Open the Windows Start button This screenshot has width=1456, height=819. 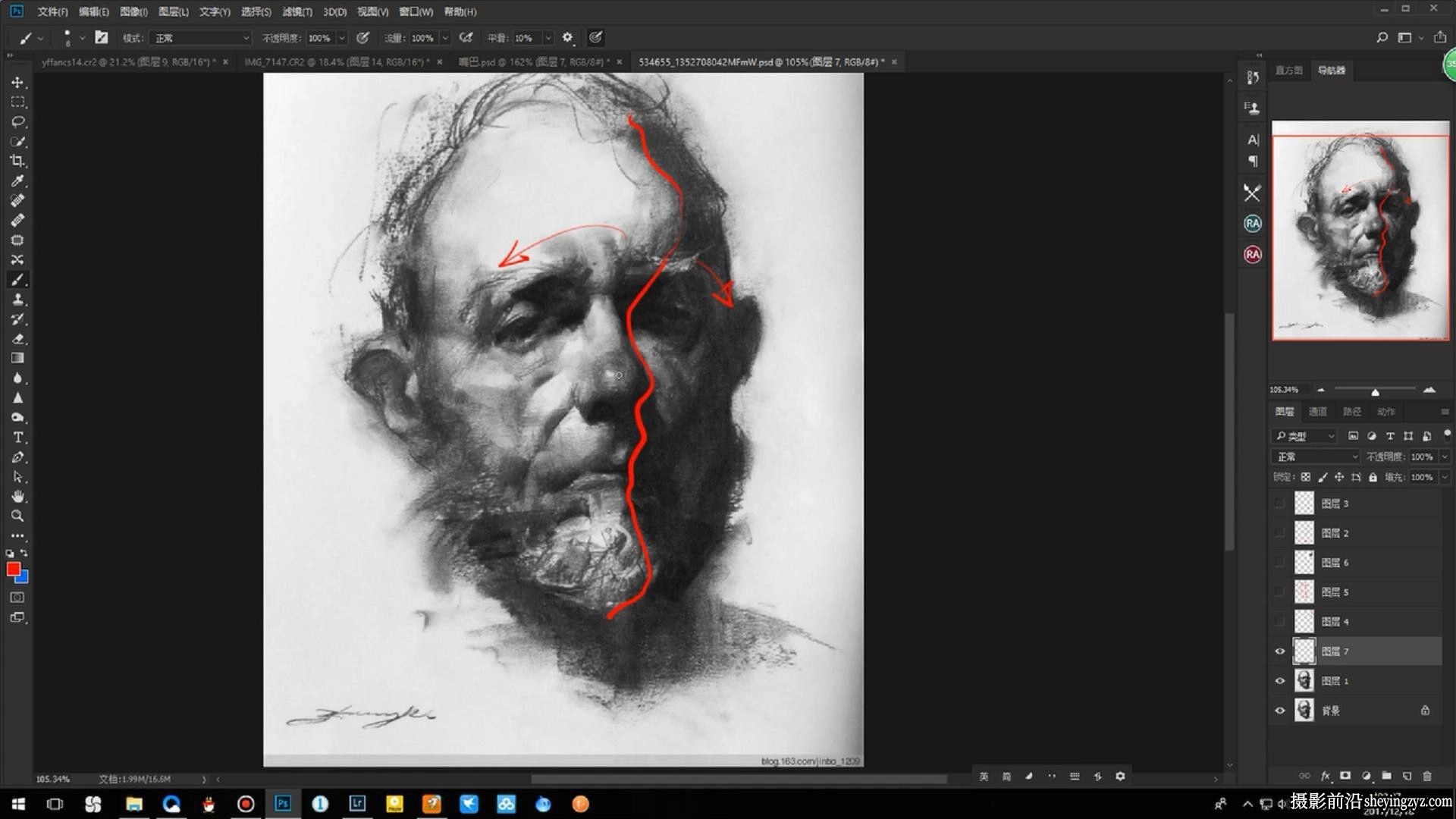point(18,804)
